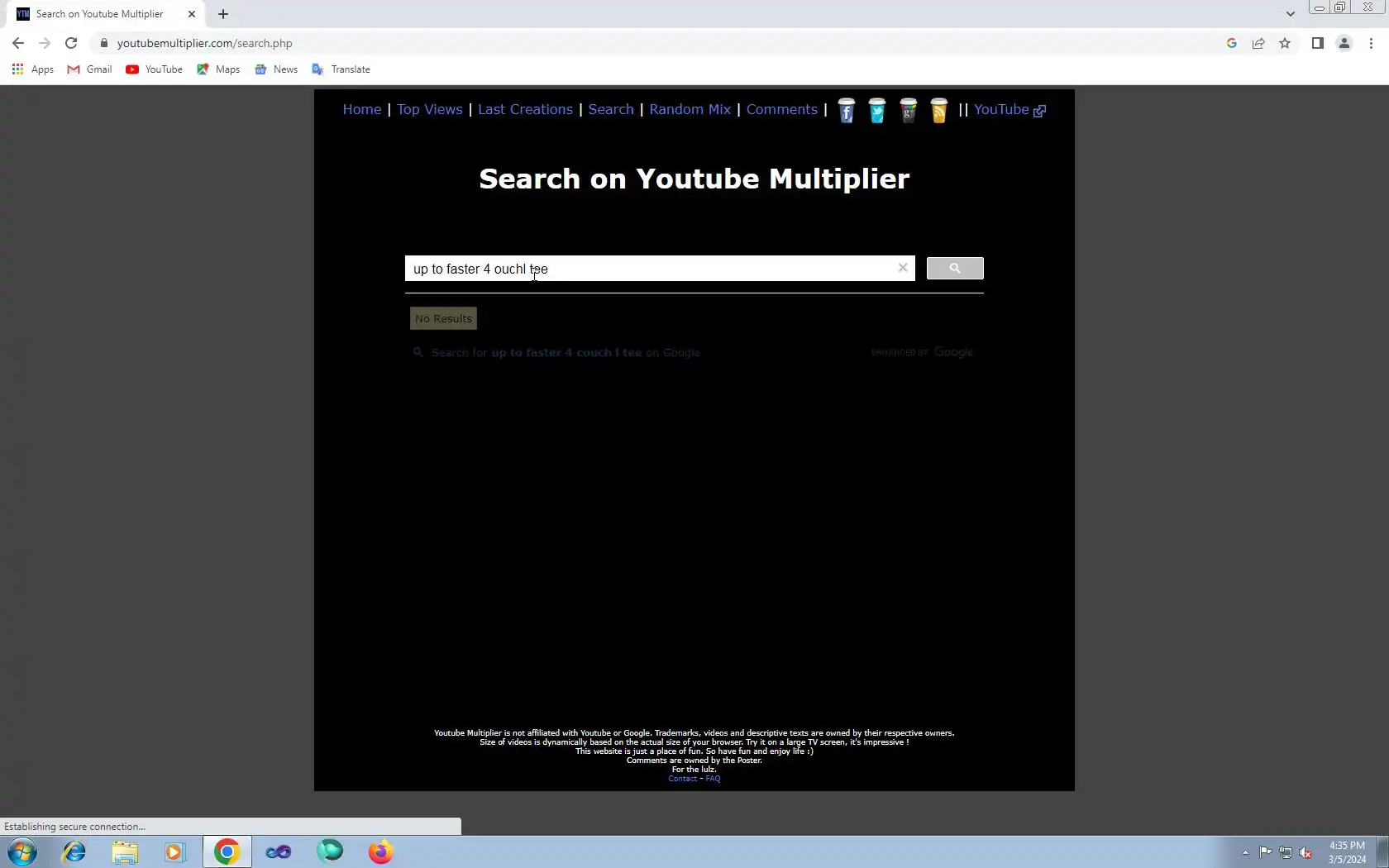The width and height of the screenshot is (1389, 868).
Task: Submit search with magnifier button
Action: 955,268
